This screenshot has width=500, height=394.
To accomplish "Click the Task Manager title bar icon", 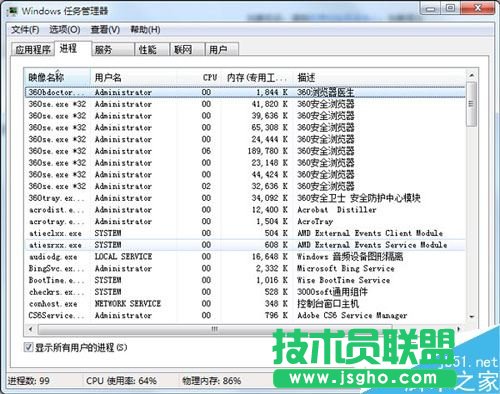I will click(x=12, y=11).
